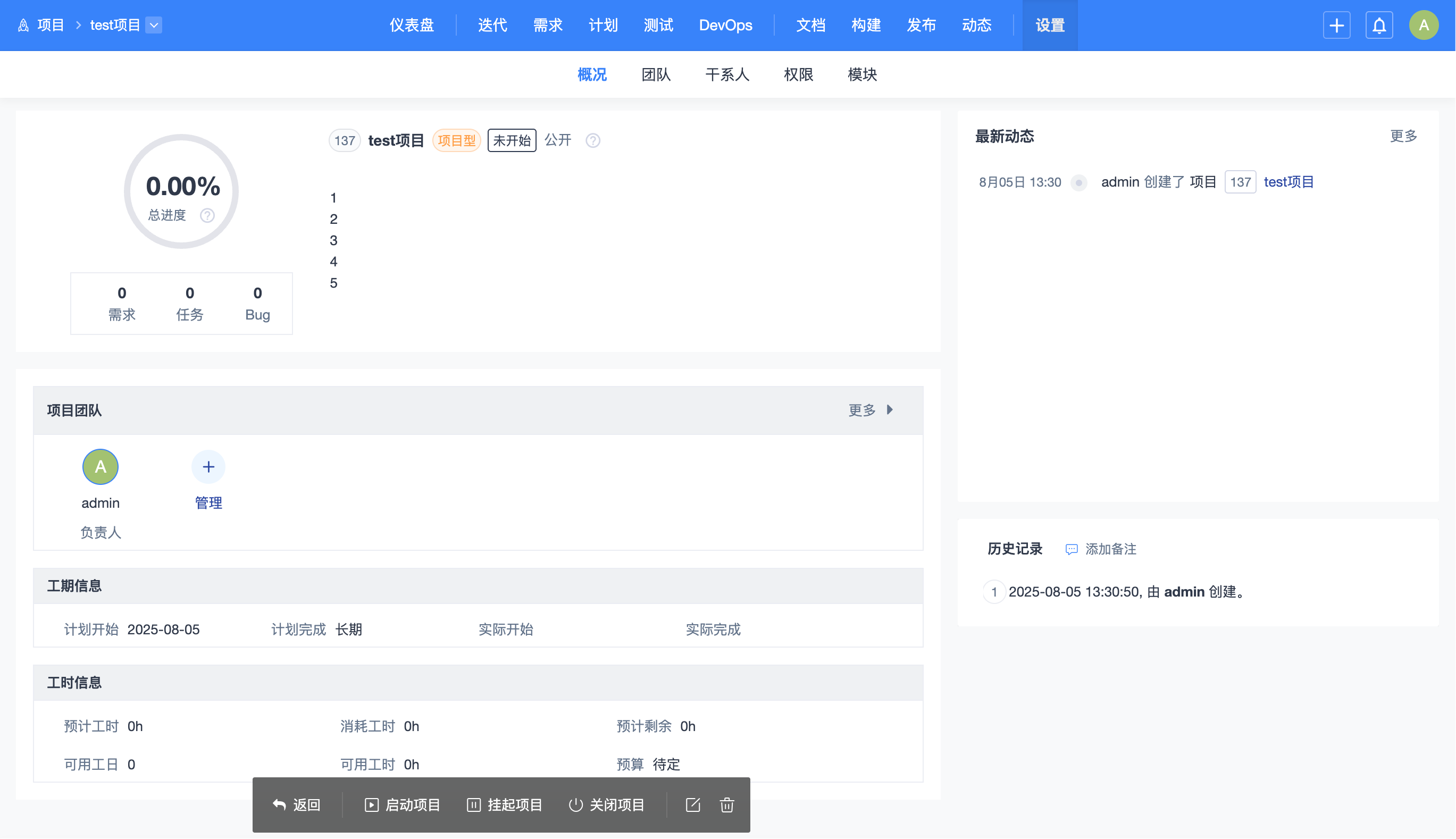Click the edit pencil icon in bottom toolbar
The image size is (1456, 839).
692,805
